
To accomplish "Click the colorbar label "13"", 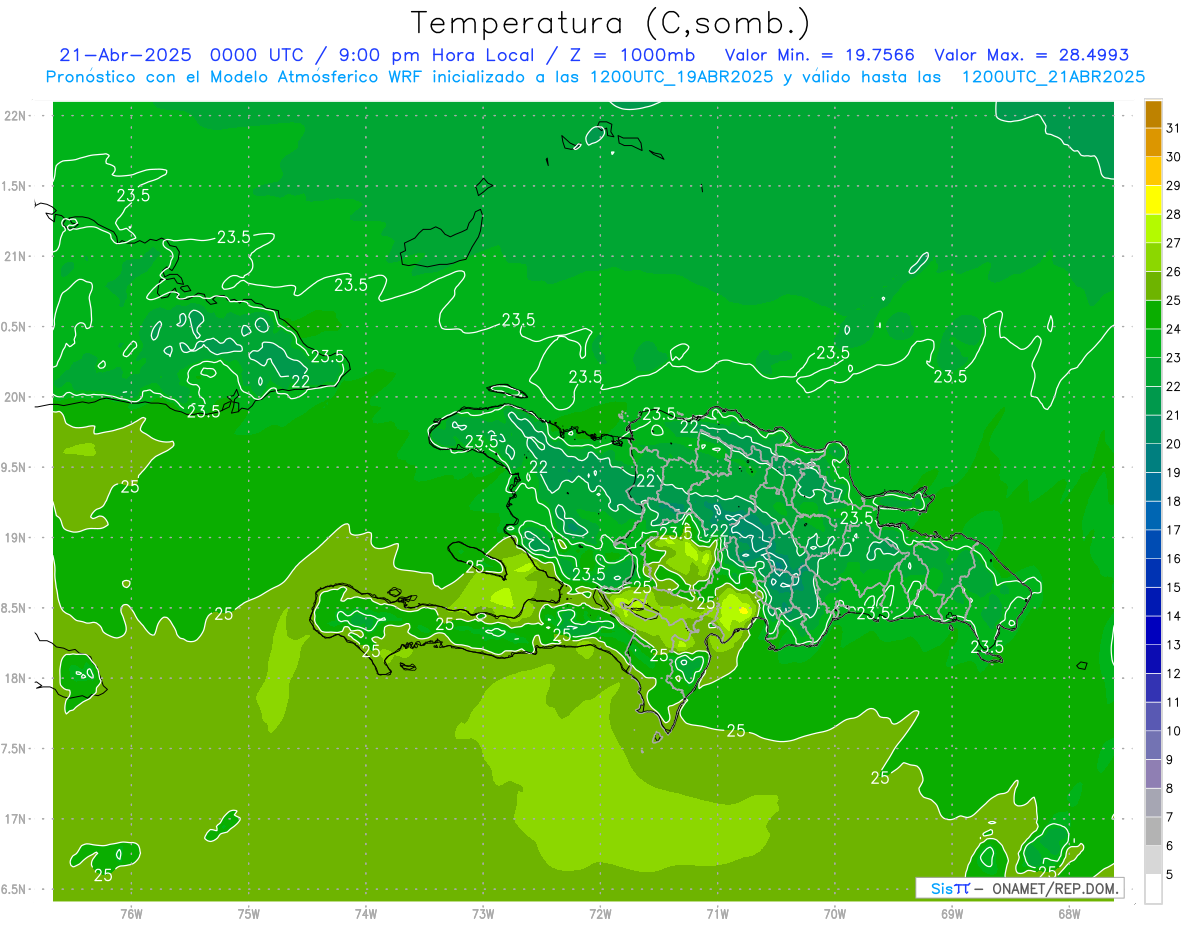I will tap(1173, 645).
